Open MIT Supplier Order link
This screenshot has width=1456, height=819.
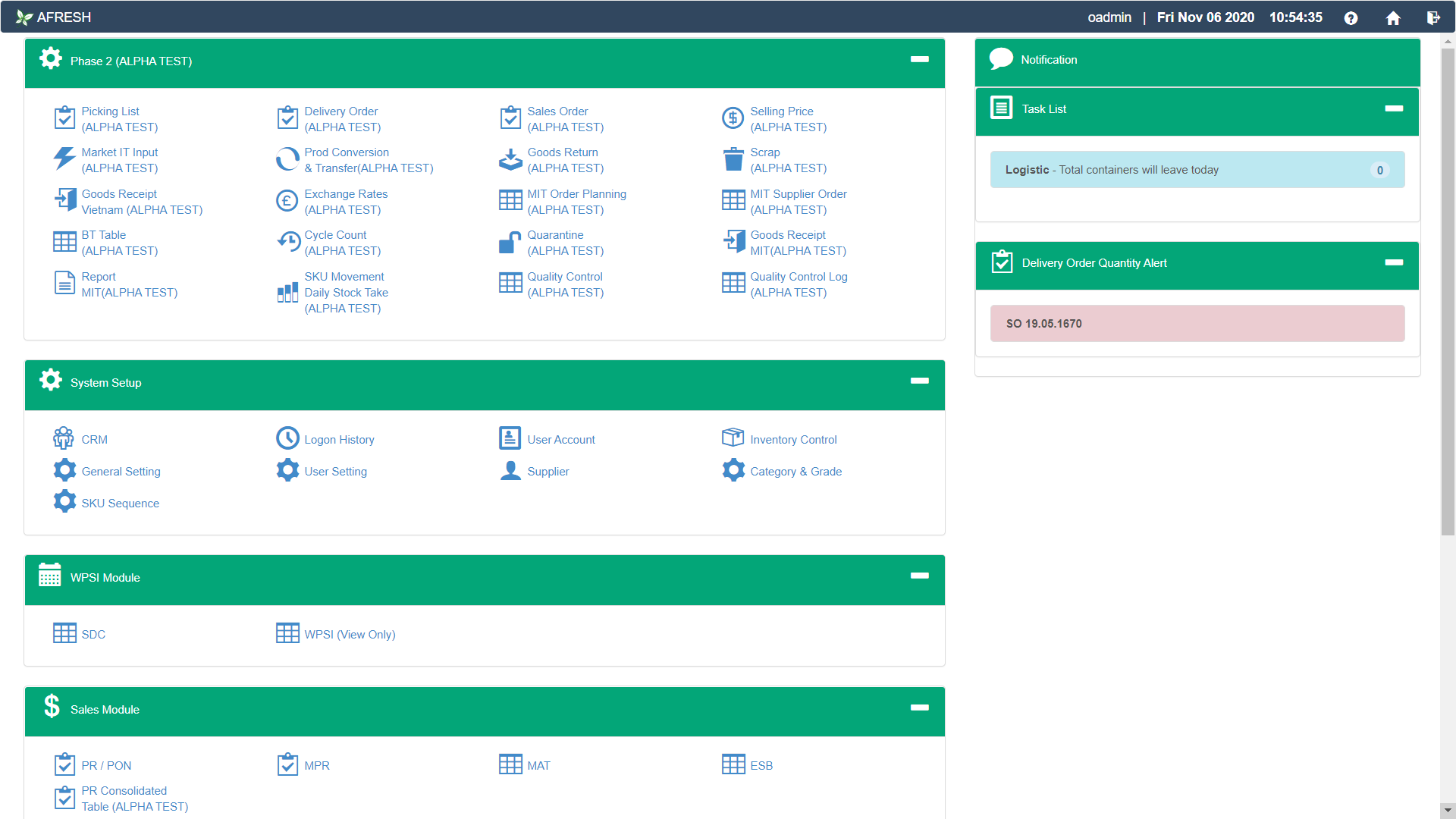799,202
